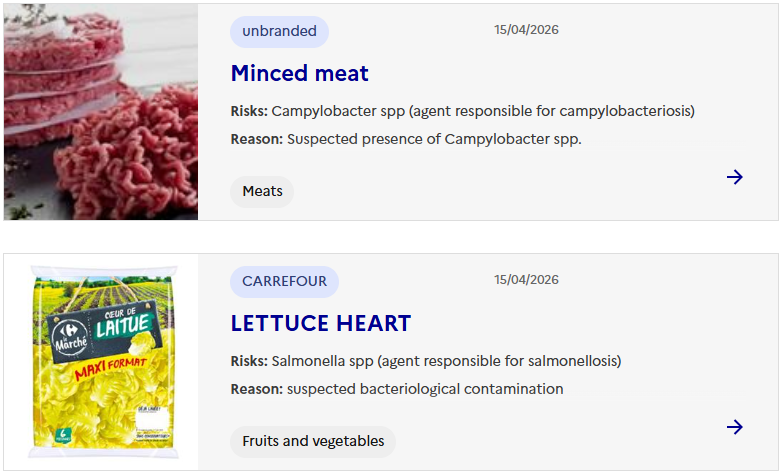Screen dimensions: 782x473
Task: Open the LETTUCE HEART recall title link
Action: [x=321, y=323]
